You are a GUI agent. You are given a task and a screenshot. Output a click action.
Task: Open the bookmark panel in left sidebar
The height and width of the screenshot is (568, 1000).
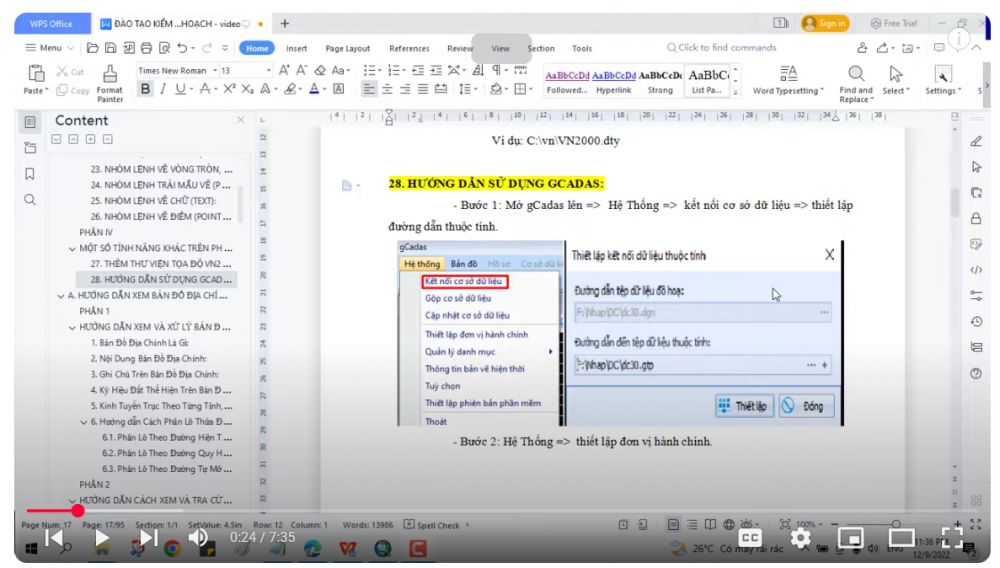[30, 173]
